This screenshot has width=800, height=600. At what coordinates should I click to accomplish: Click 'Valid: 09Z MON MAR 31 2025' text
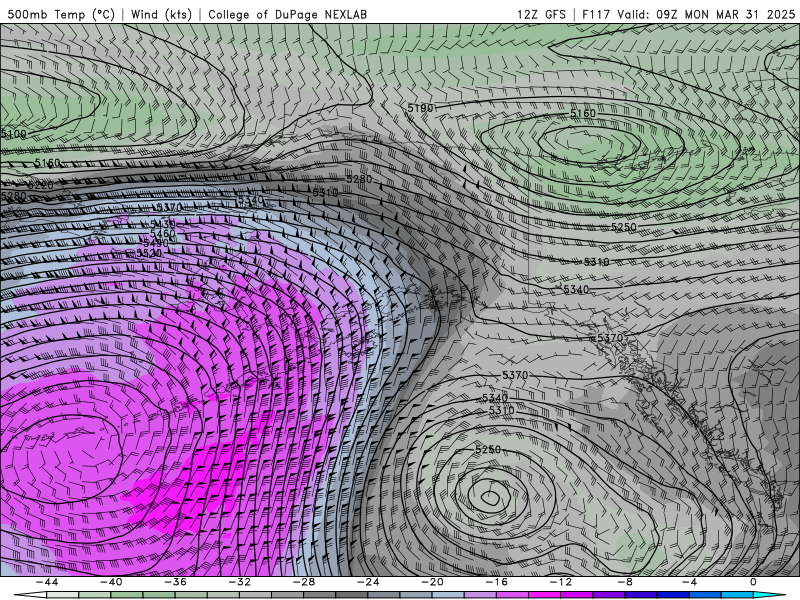706,14
